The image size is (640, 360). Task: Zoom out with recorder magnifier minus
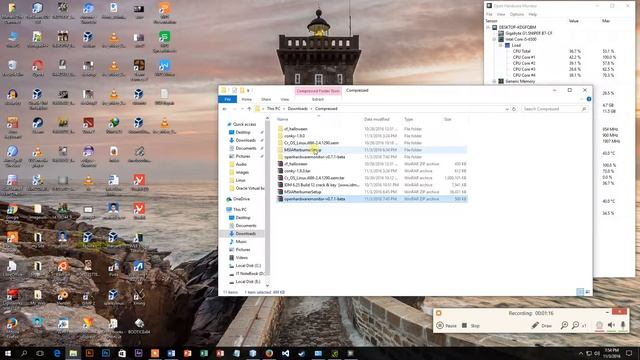point(575,325)
